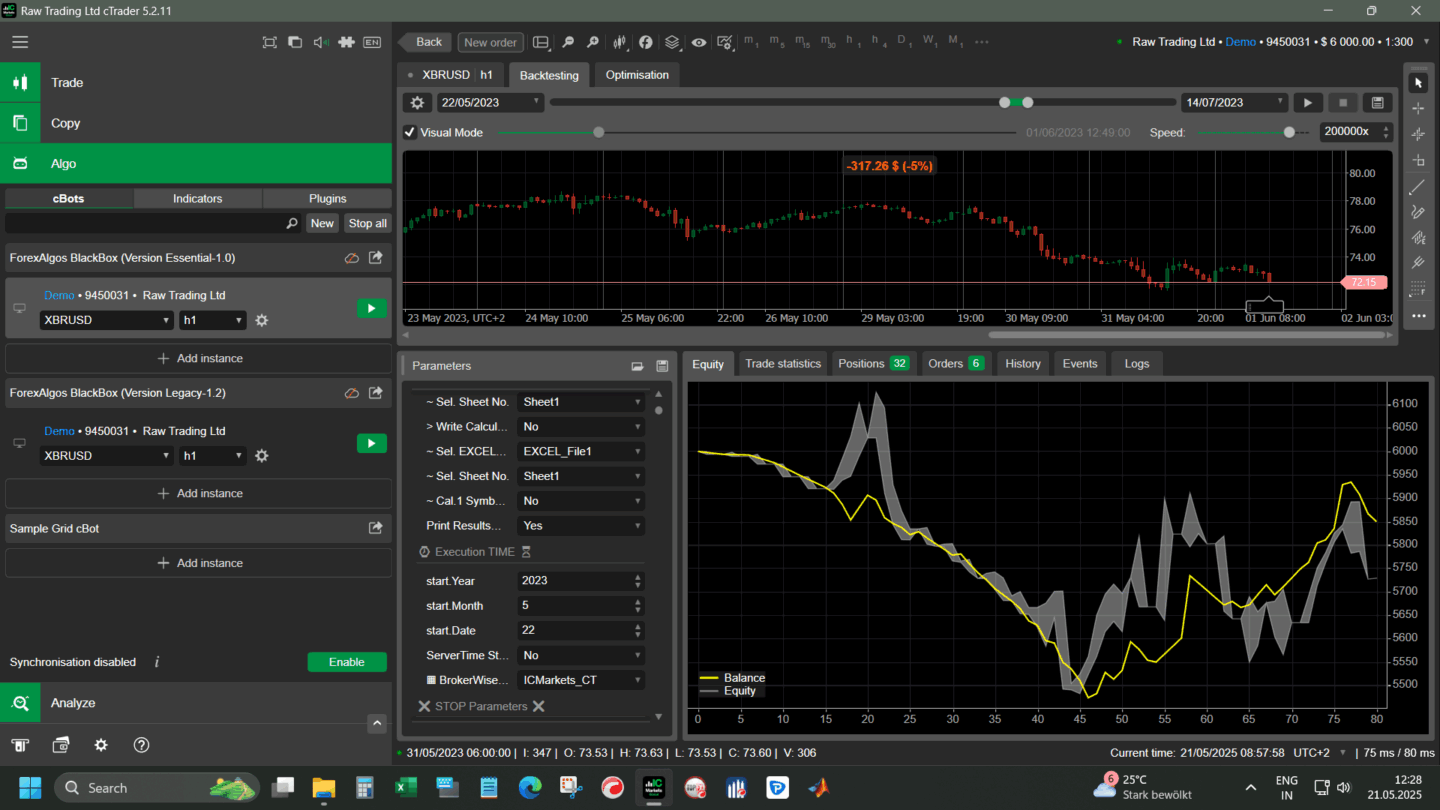Uncheck the Visual Mode checkbox
The height and width of the screenshot is (810, 1440).
(x=410, y=132)
